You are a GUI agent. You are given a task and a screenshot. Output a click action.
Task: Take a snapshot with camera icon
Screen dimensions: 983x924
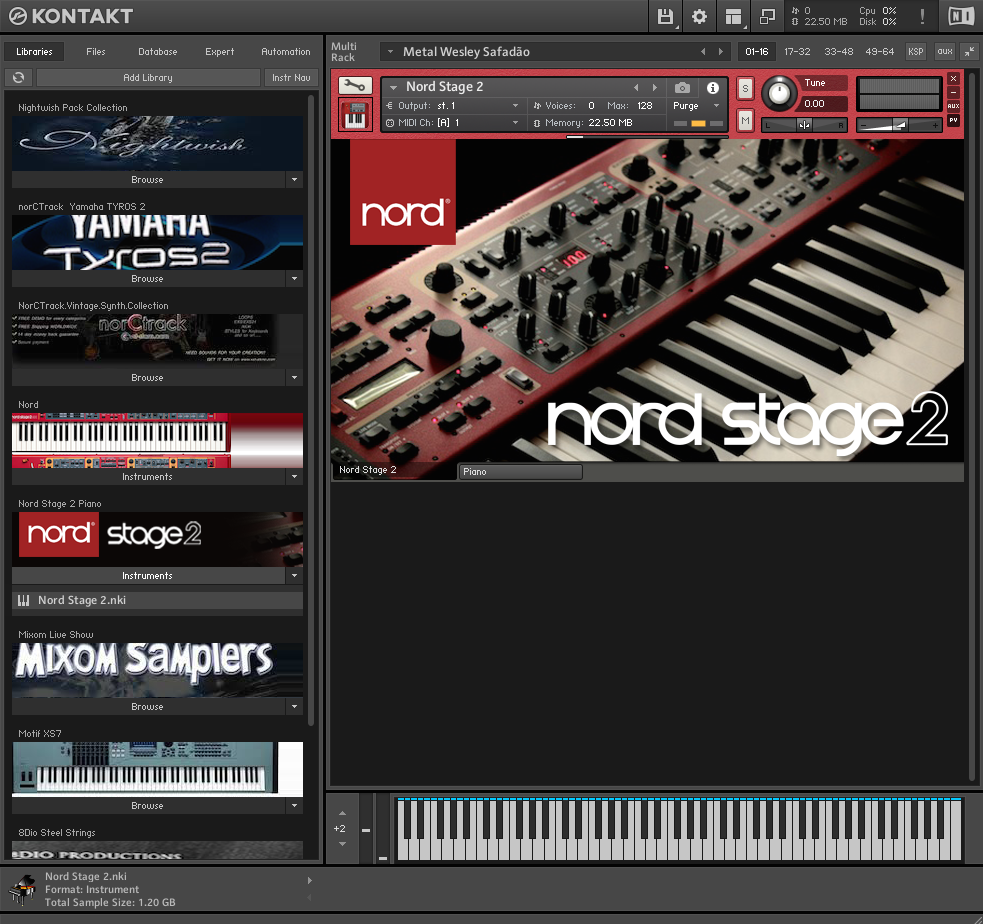pyautogui.click(x=682, y=87)
